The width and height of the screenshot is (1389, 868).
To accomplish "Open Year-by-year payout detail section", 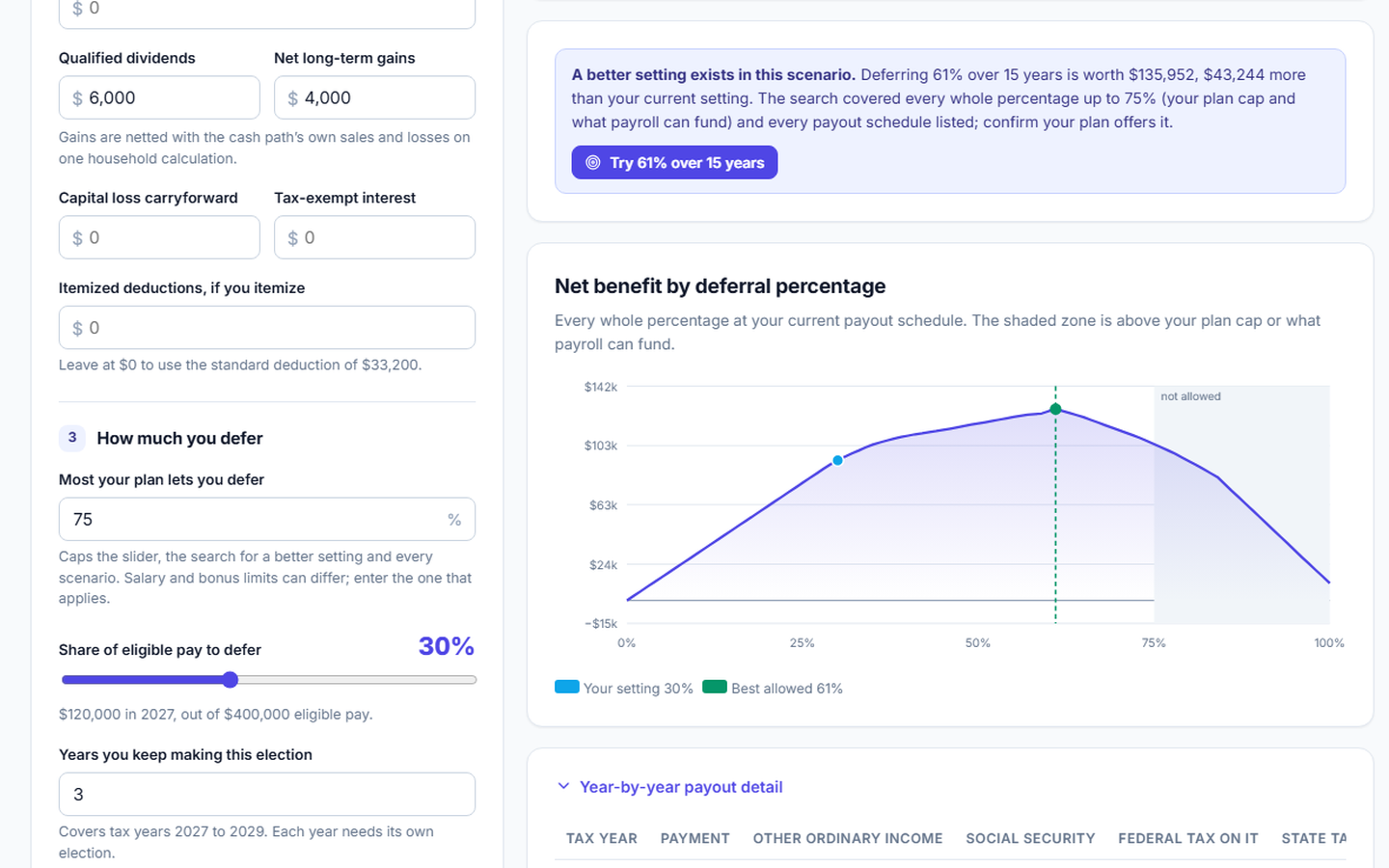I will (x=680, y=787).
